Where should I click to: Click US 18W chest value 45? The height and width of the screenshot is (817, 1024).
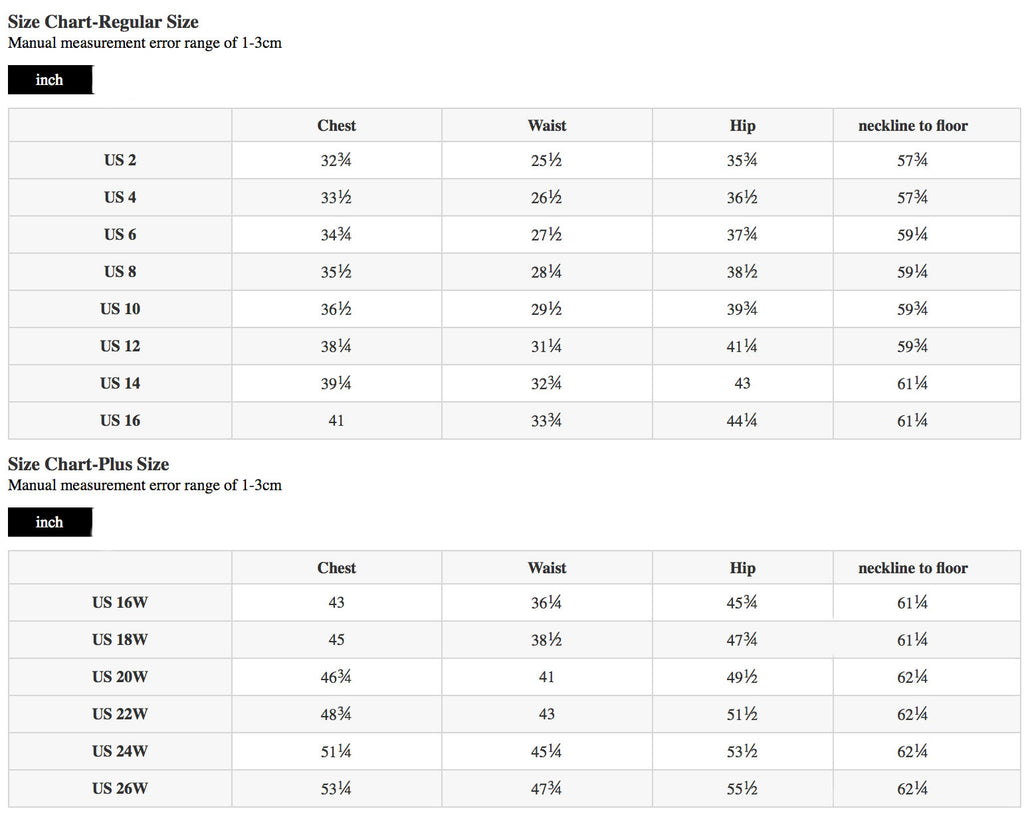336,640
